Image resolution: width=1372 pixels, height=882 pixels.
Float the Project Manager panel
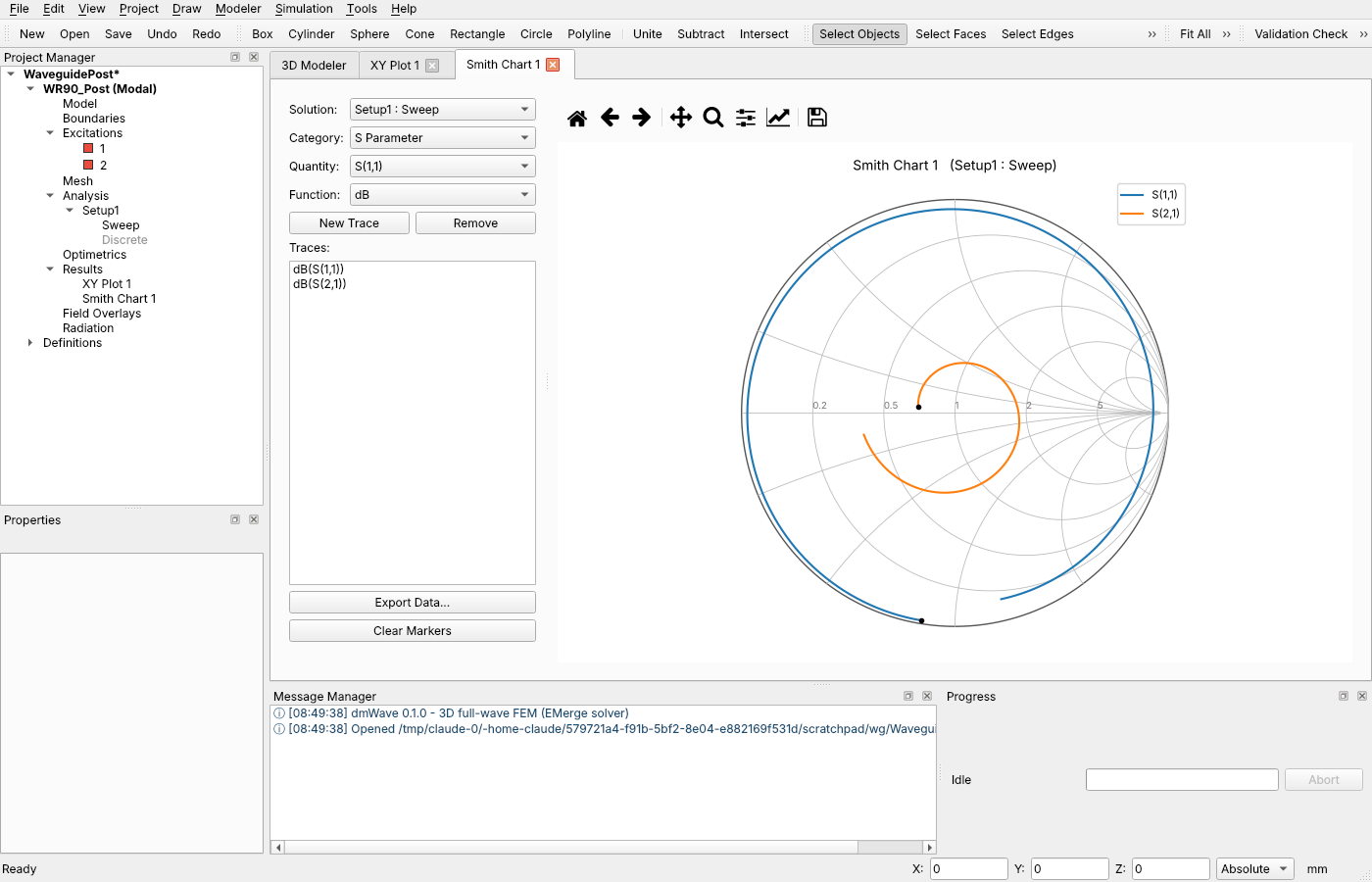(235, 57)
